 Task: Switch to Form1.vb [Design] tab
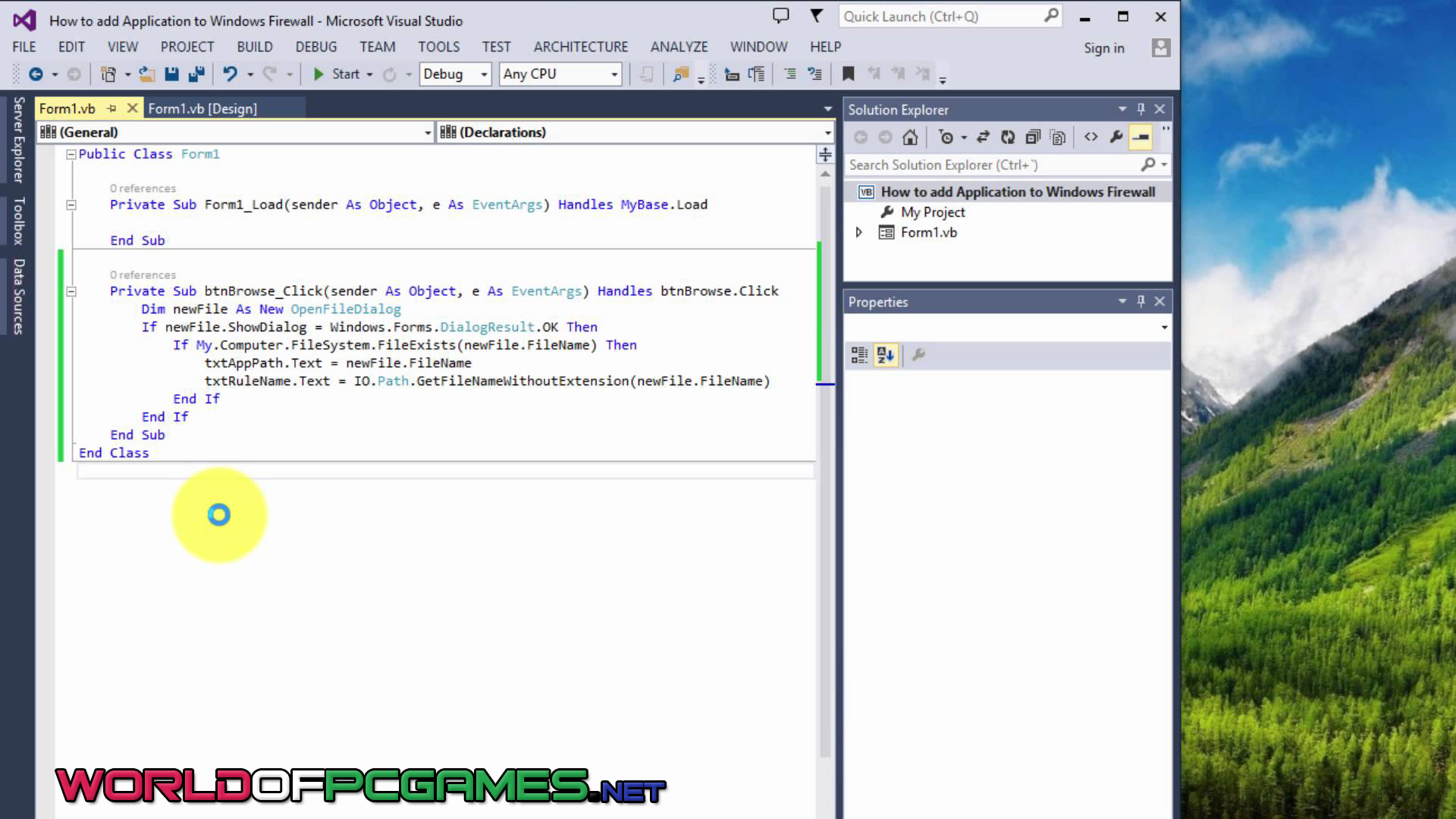click(x=202, y=108)
